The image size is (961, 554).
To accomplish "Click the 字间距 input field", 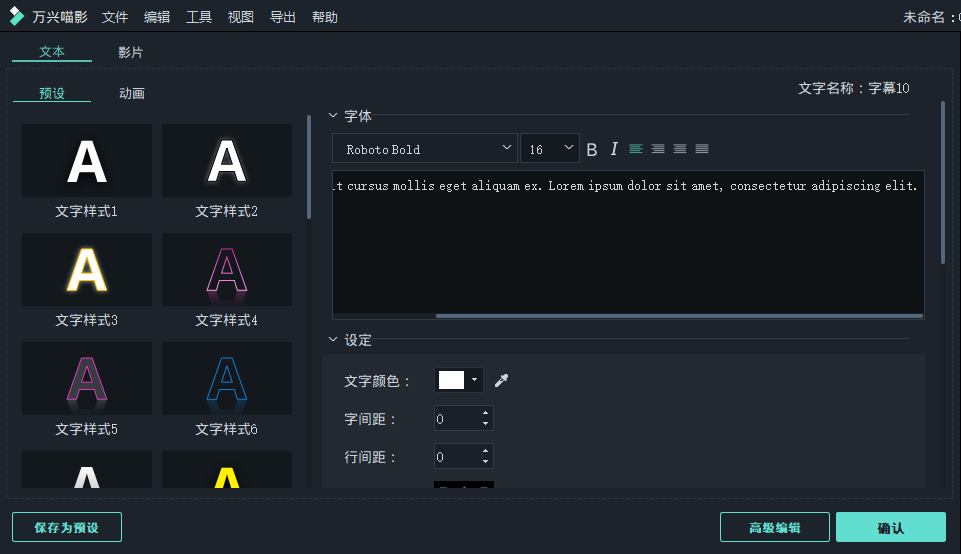I will coord(463,419).
